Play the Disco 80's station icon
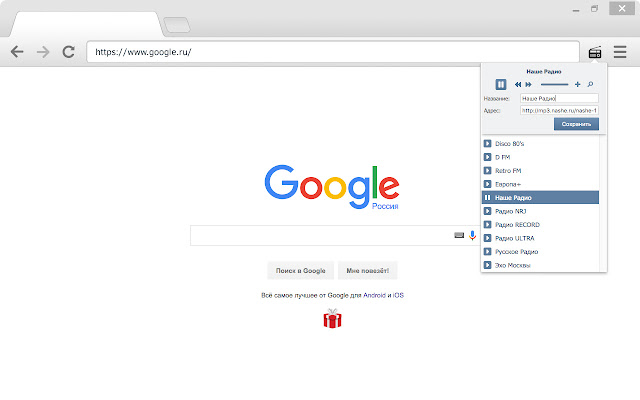Screen dimensions: 640x400 coord(487,144)
